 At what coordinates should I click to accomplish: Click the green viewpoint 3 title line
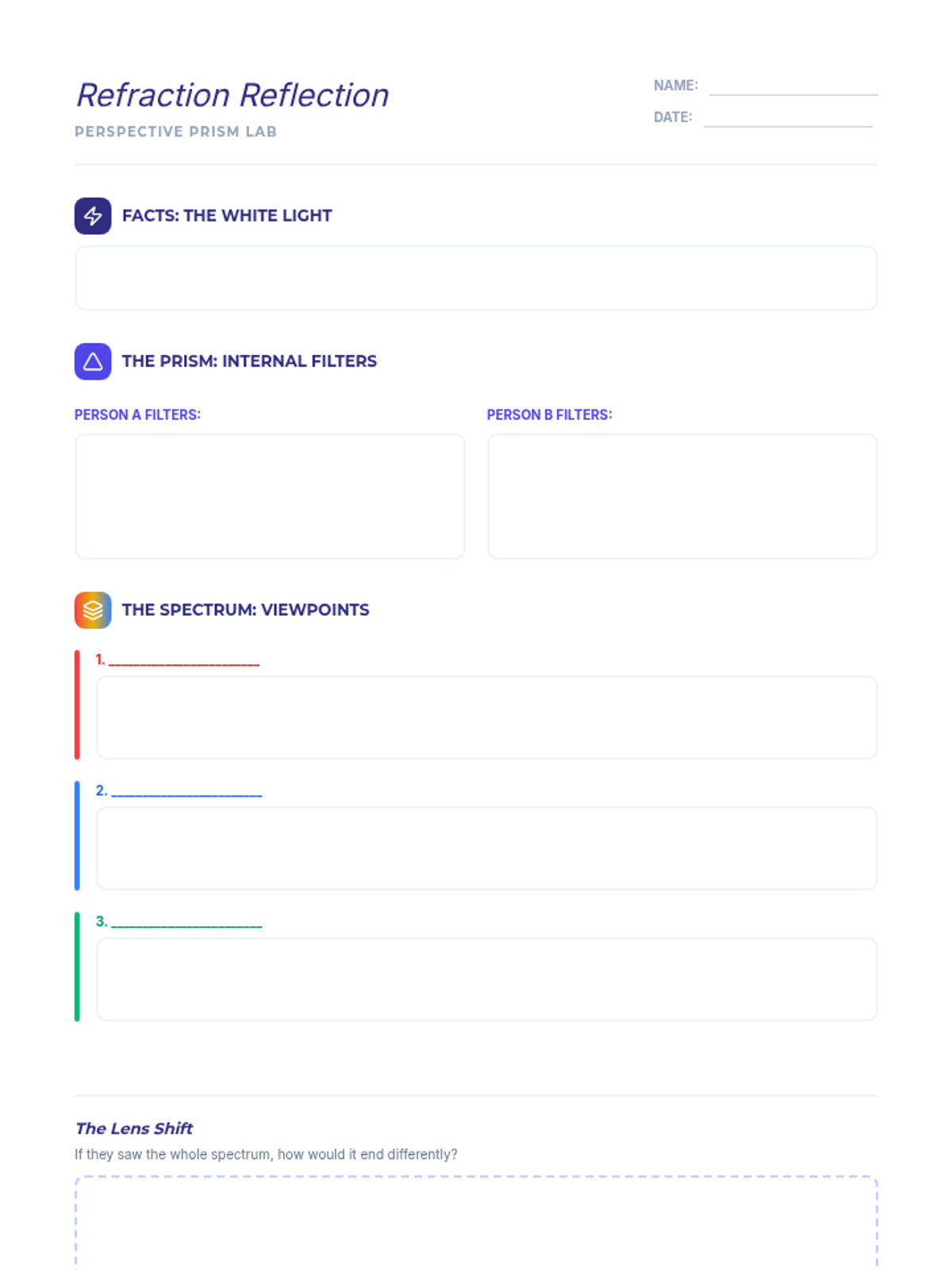point(186,922)
